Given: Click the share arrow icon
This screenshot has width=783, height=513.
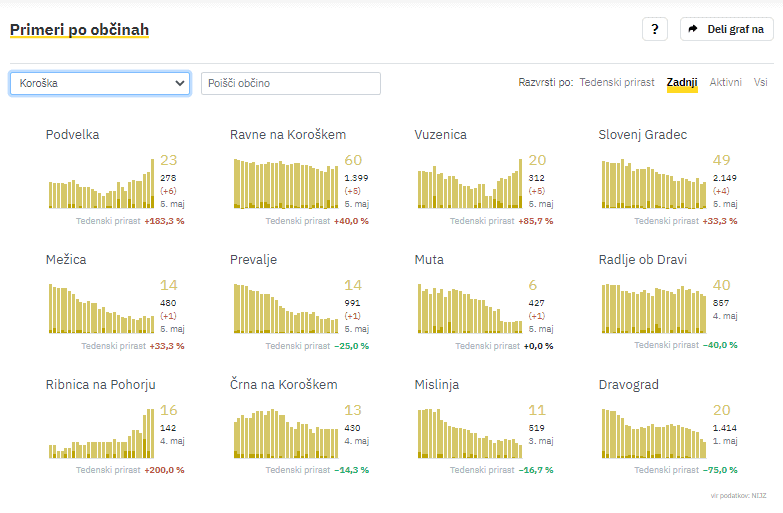Looking at the screenshot, I should coord(693,29).
